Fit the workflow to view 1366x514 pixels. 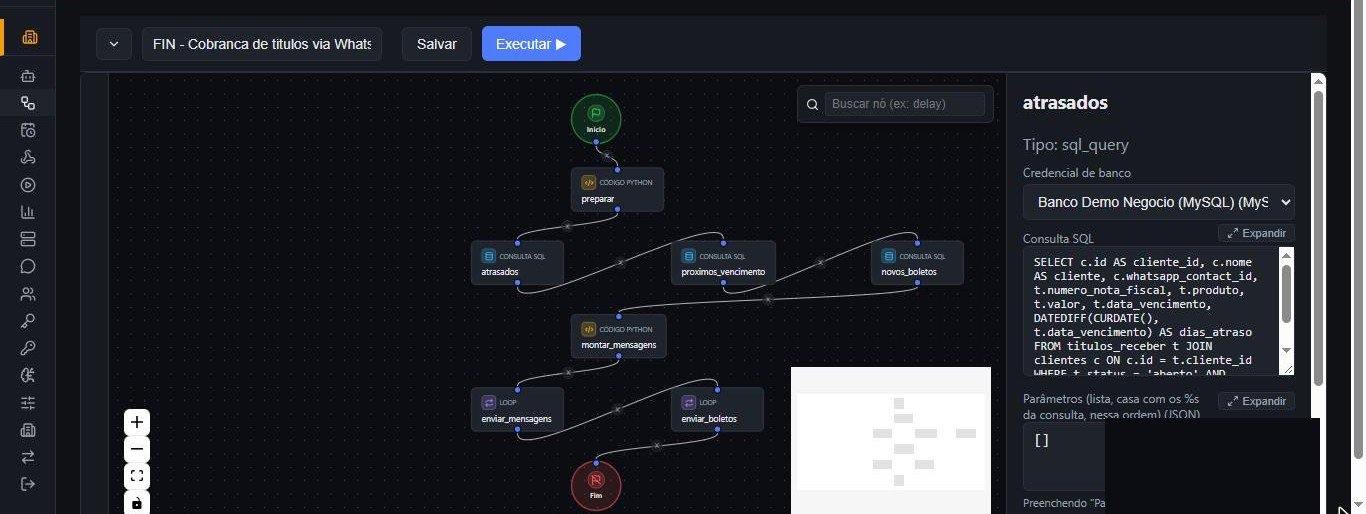(137, 476)
